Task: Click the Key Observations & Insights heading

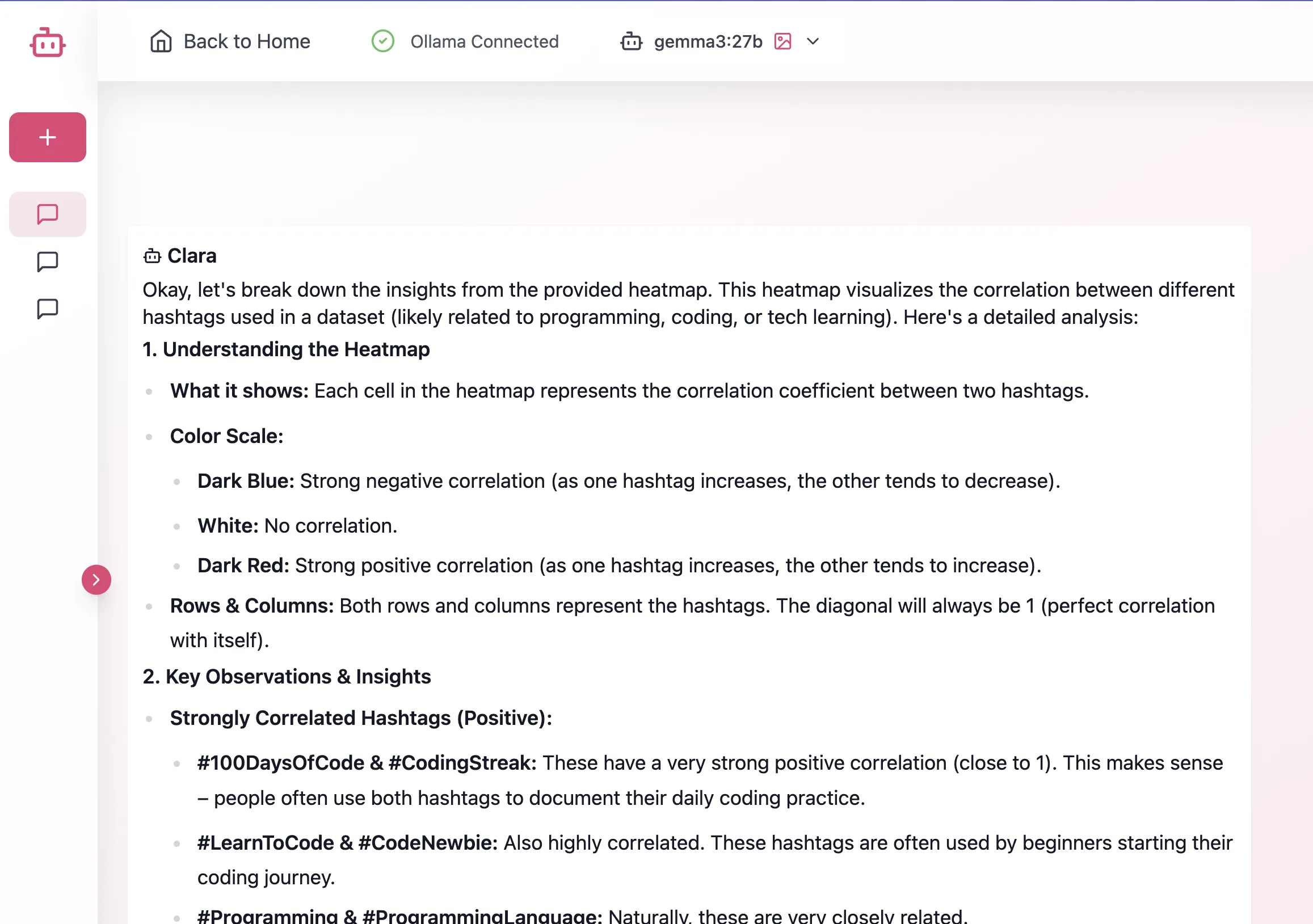Action: 287,677
